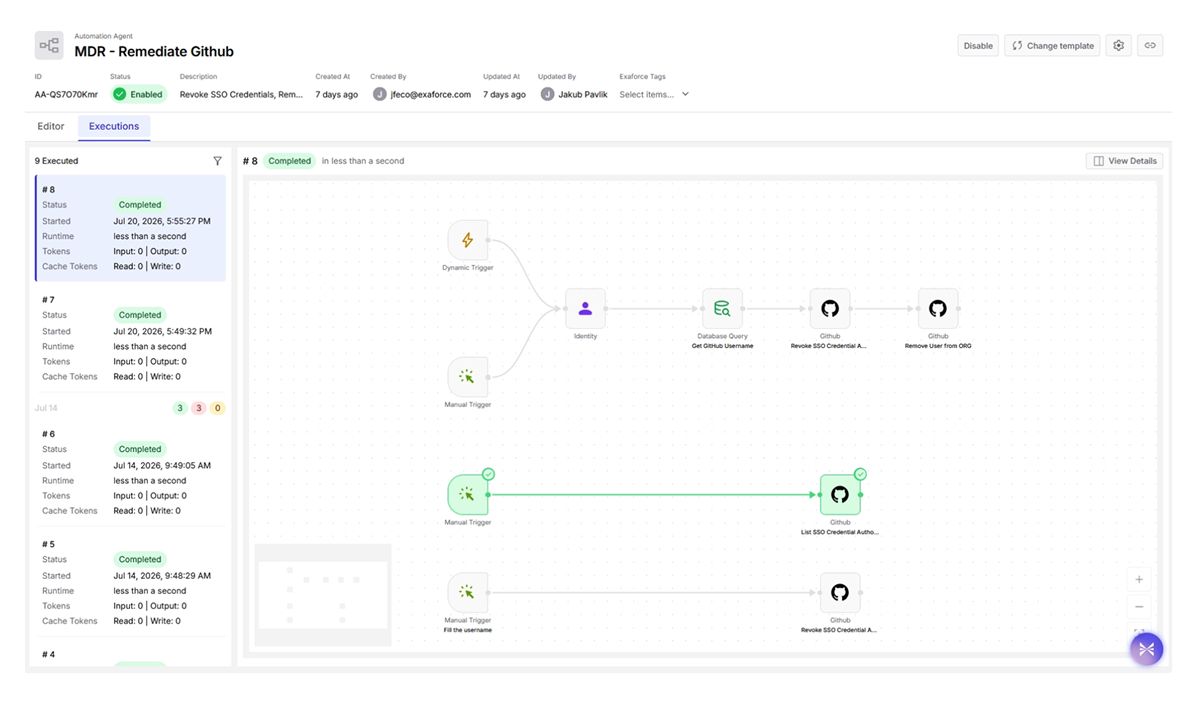Click the Change template button
1200x701 pixels.
1052,46
